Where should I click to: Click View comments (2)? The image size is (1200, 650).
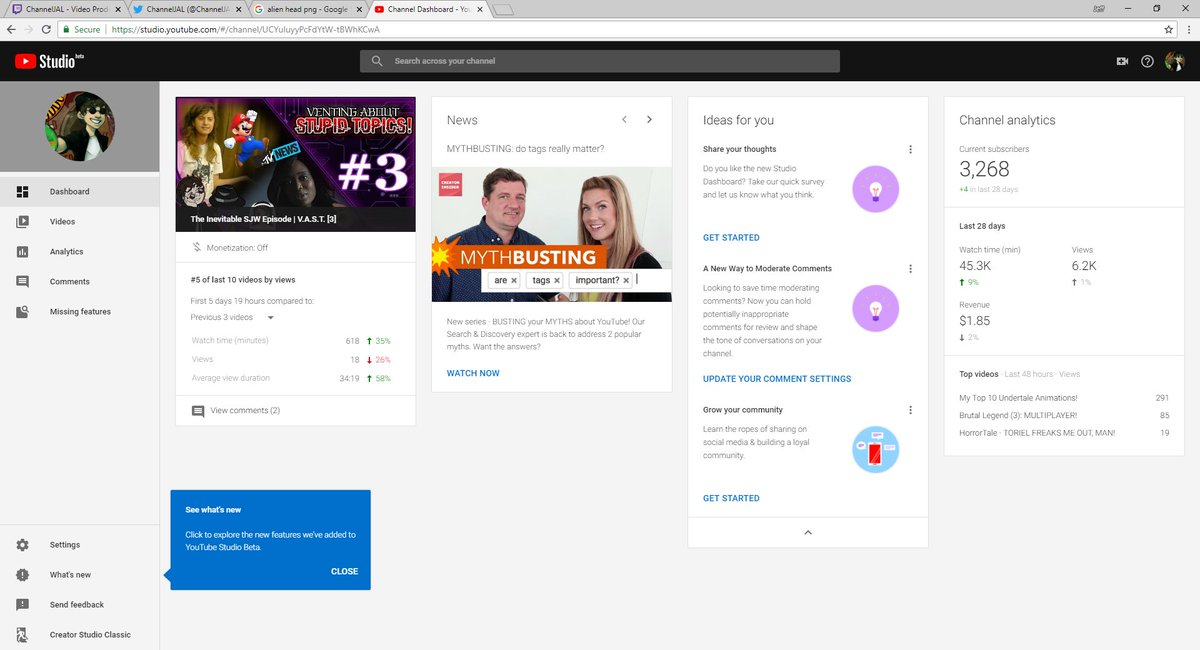coord(245,411)
